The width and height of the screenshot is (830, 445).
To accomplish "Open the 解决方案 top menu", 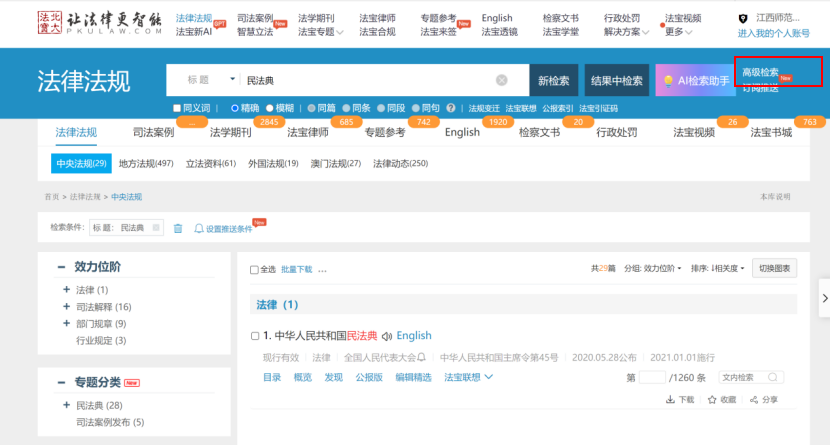I will (626, 32).
